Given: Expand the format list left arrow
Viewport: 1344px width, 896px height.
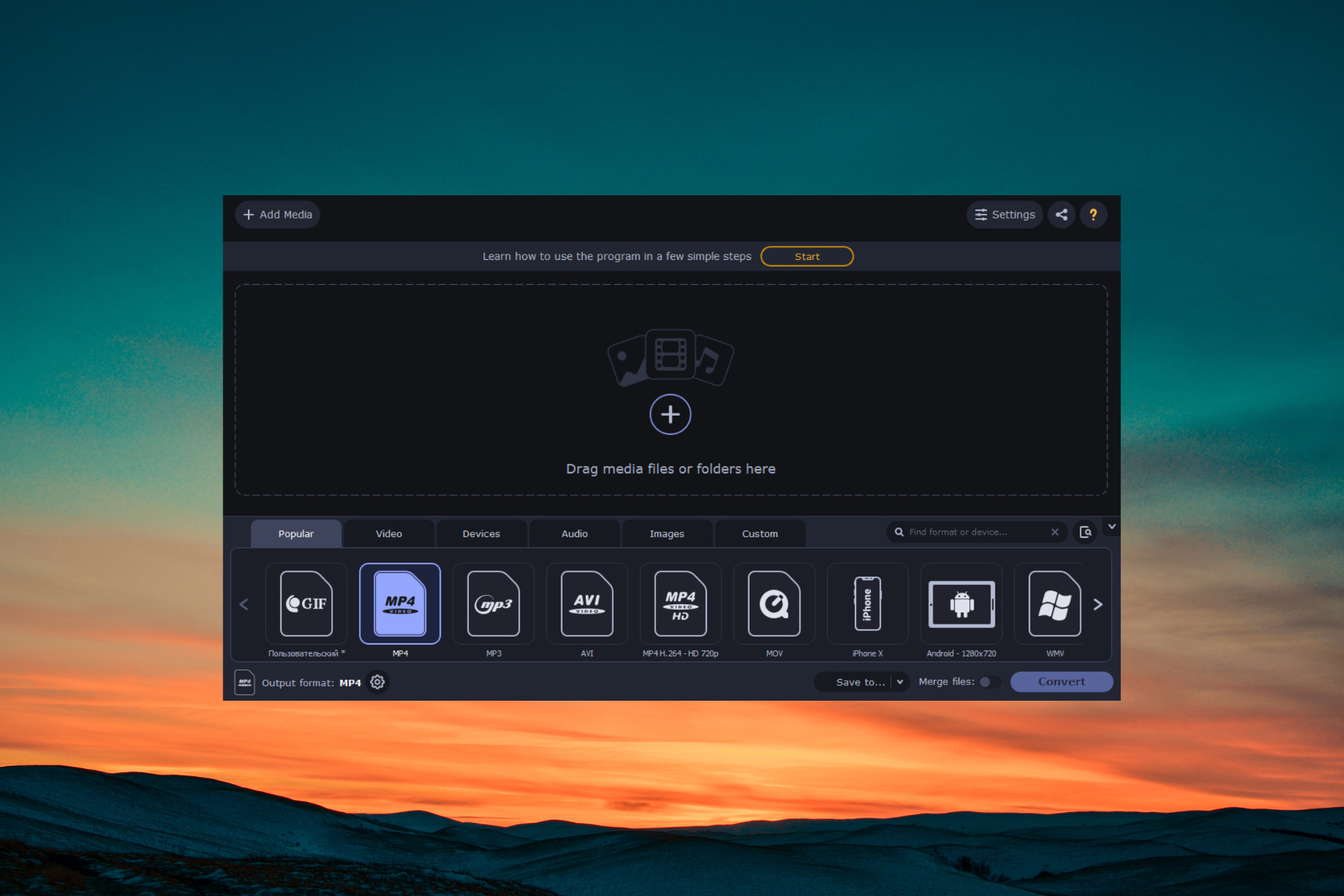Looking at the screenshot, I should 245,605.
